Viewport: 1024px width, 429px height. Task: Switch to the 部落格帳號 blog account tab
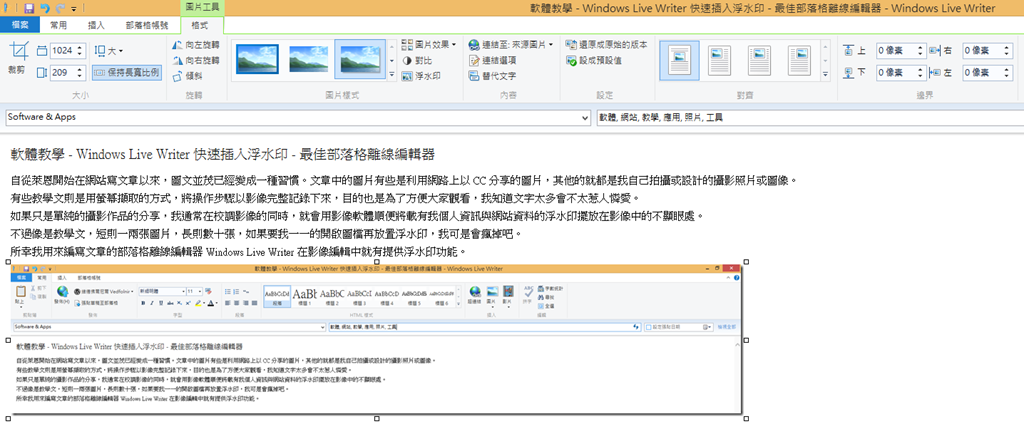(x=147, y=25)
